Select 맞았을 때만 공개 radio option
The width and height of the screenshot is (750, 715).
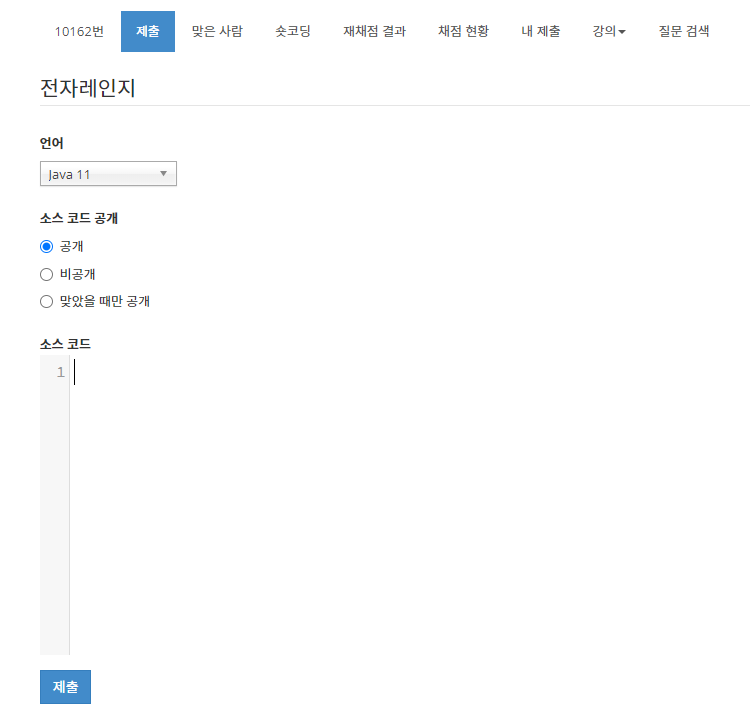coord(46,302)
